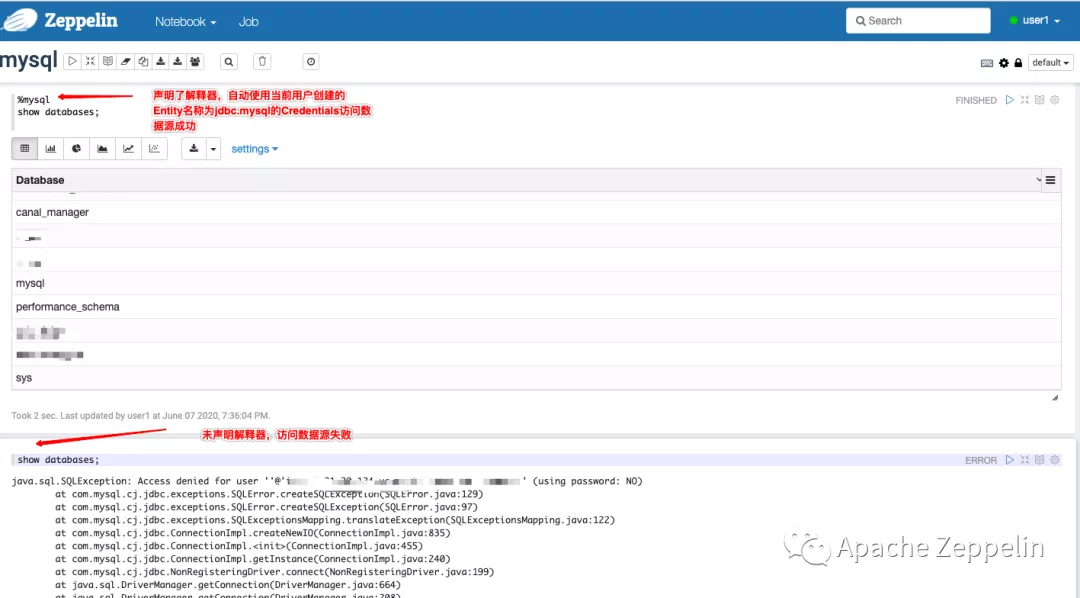Hide output of the ERROR paragraph
The width and height of the screenshot is (1080, 598).
pyautogui.click(x=1039, y=460)
